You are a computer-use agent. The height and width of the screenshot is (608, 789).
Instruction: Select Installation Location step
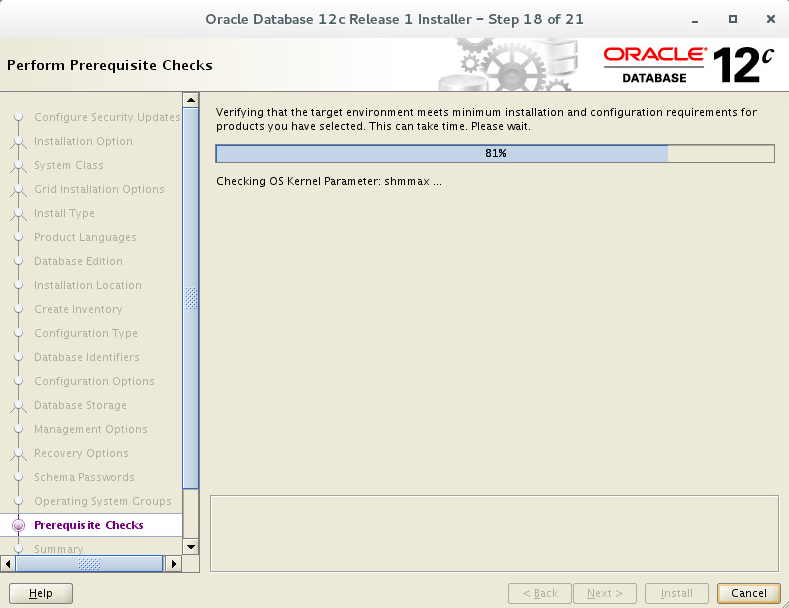click(x=88, y=285)
